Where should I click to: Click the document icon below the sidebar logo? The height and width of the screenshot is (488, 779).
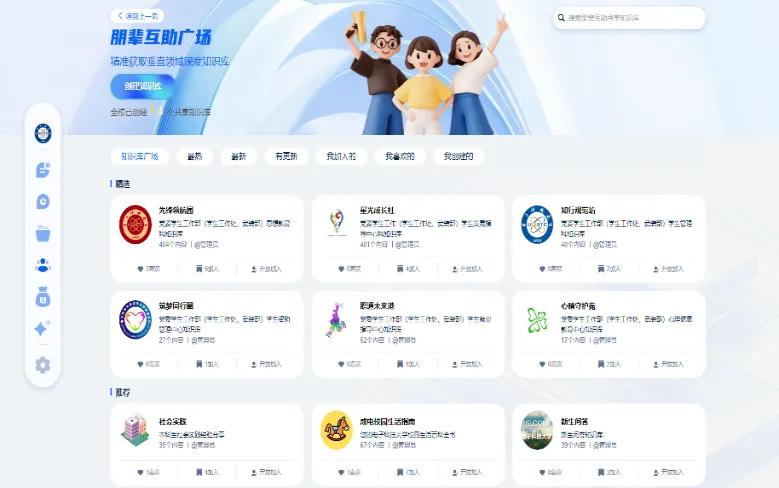[43, 169]
